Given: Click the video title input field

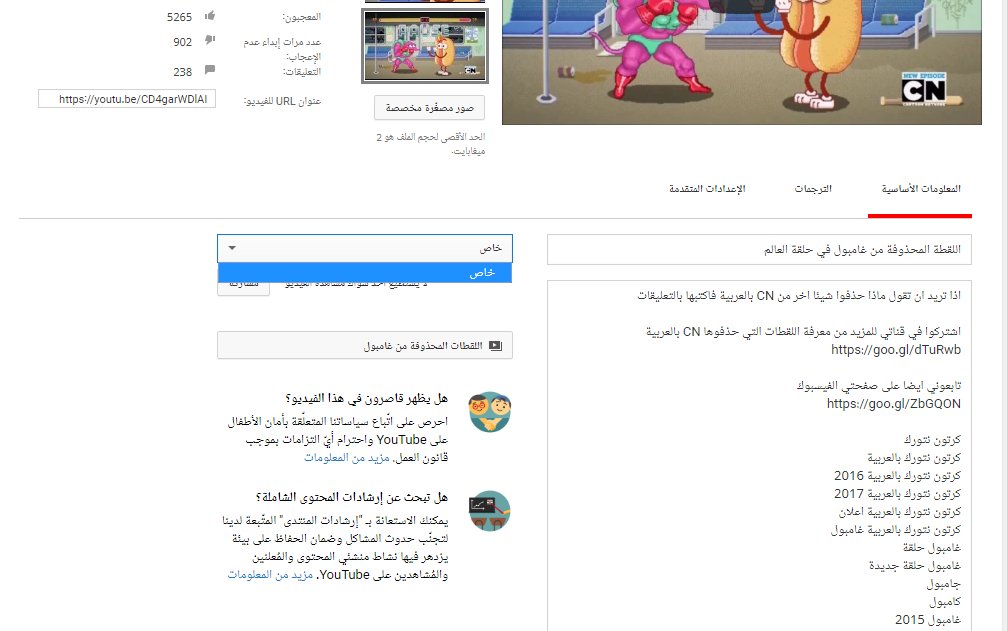Looking at the screenshot, I should 759,250.
